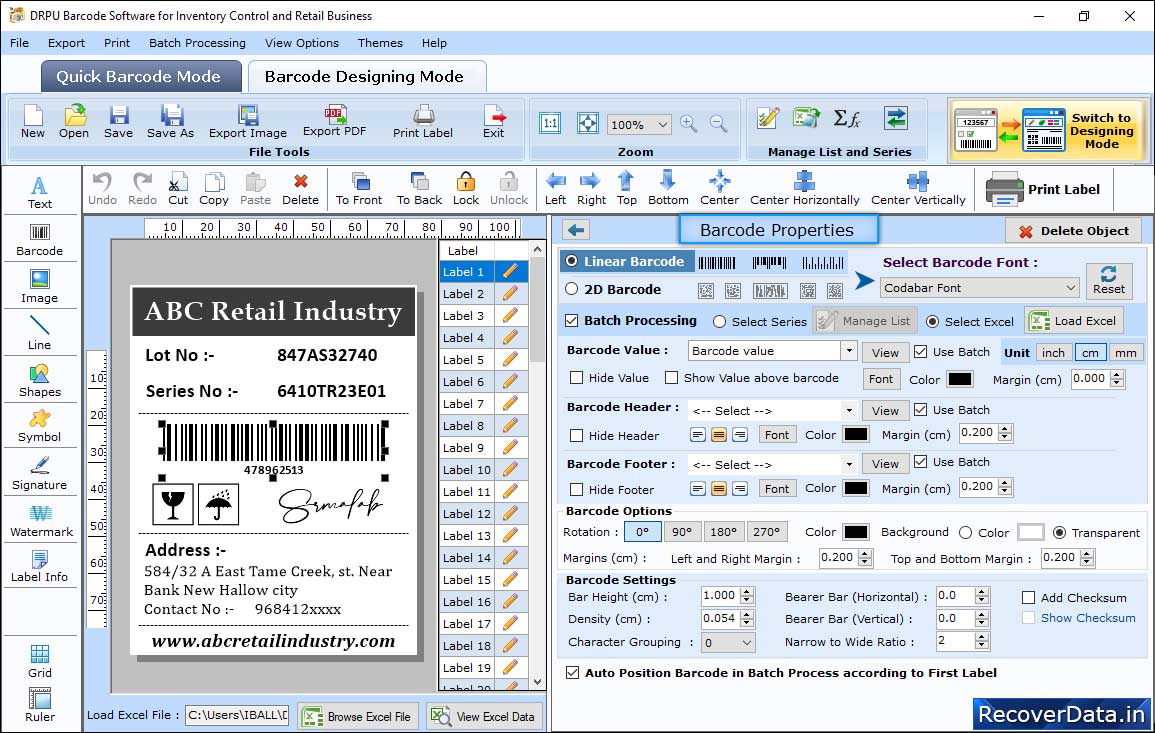Insert a Watermark
Viewport: 1155px width, 733px height.
click(41, 521)
